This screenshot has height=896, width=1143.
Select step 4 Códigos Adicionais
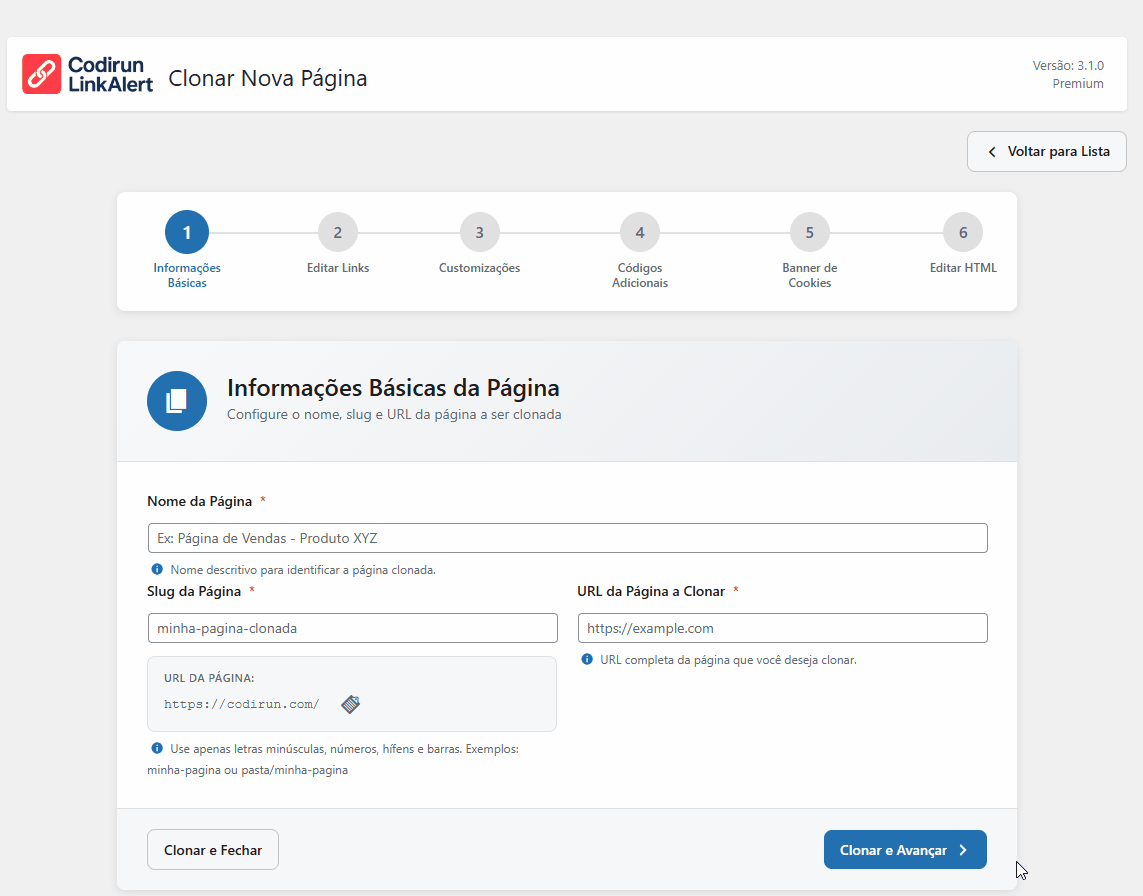pyautogui.click(x=640, y=233)
